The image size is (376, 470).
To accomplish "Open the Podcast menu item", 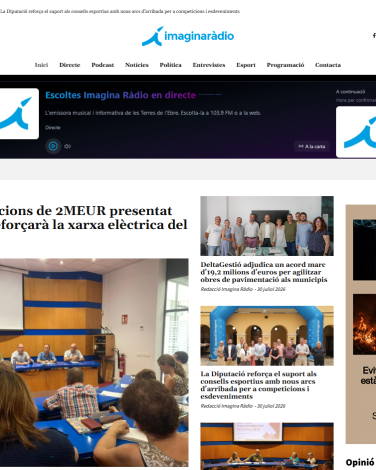I will [x=103, y=65].
